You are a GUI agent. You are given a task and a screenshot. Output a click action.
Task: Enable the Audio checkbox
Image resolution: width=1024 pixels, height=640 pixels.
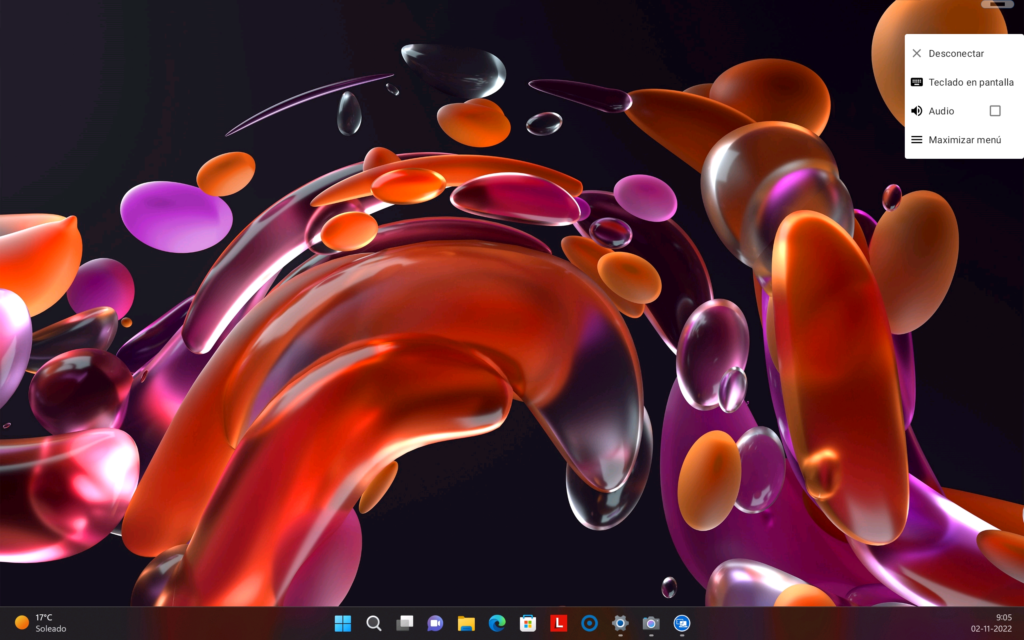pyautogui.click(x=995, y=111)
